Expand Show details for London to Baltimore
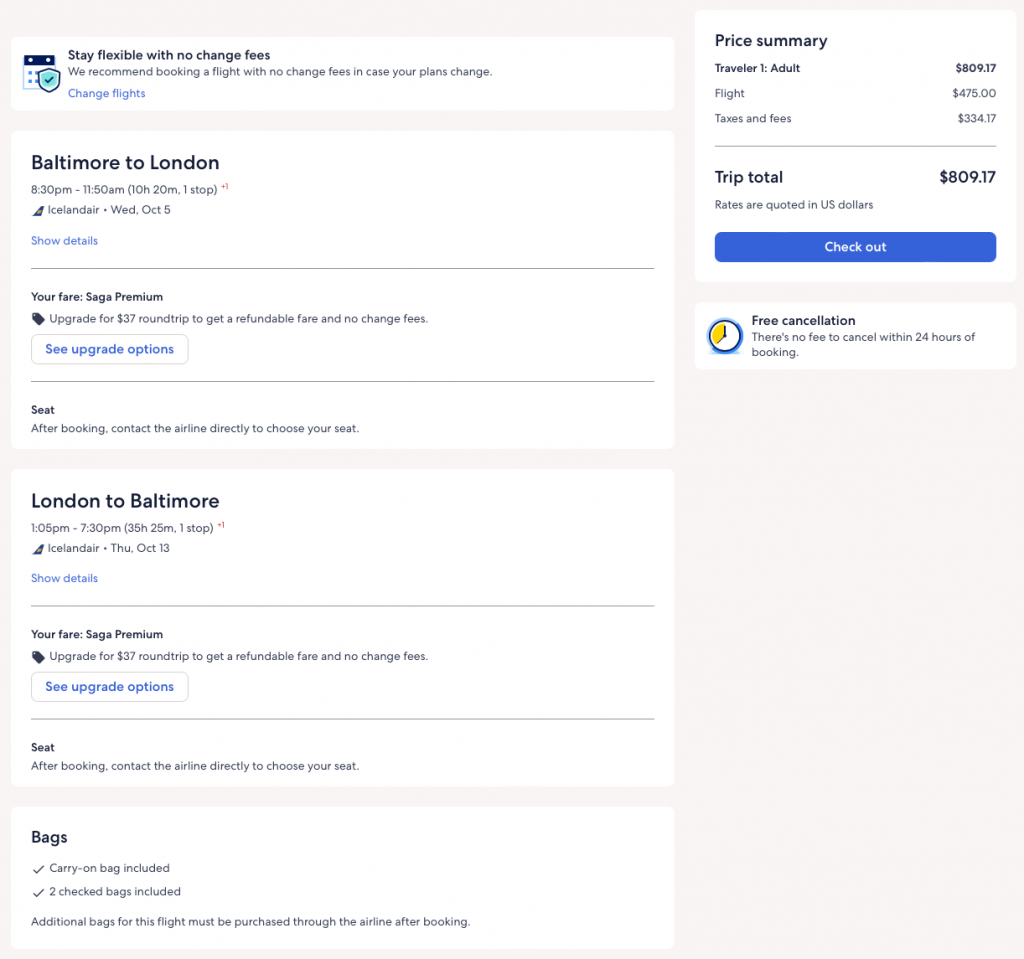 coord(64,578)
